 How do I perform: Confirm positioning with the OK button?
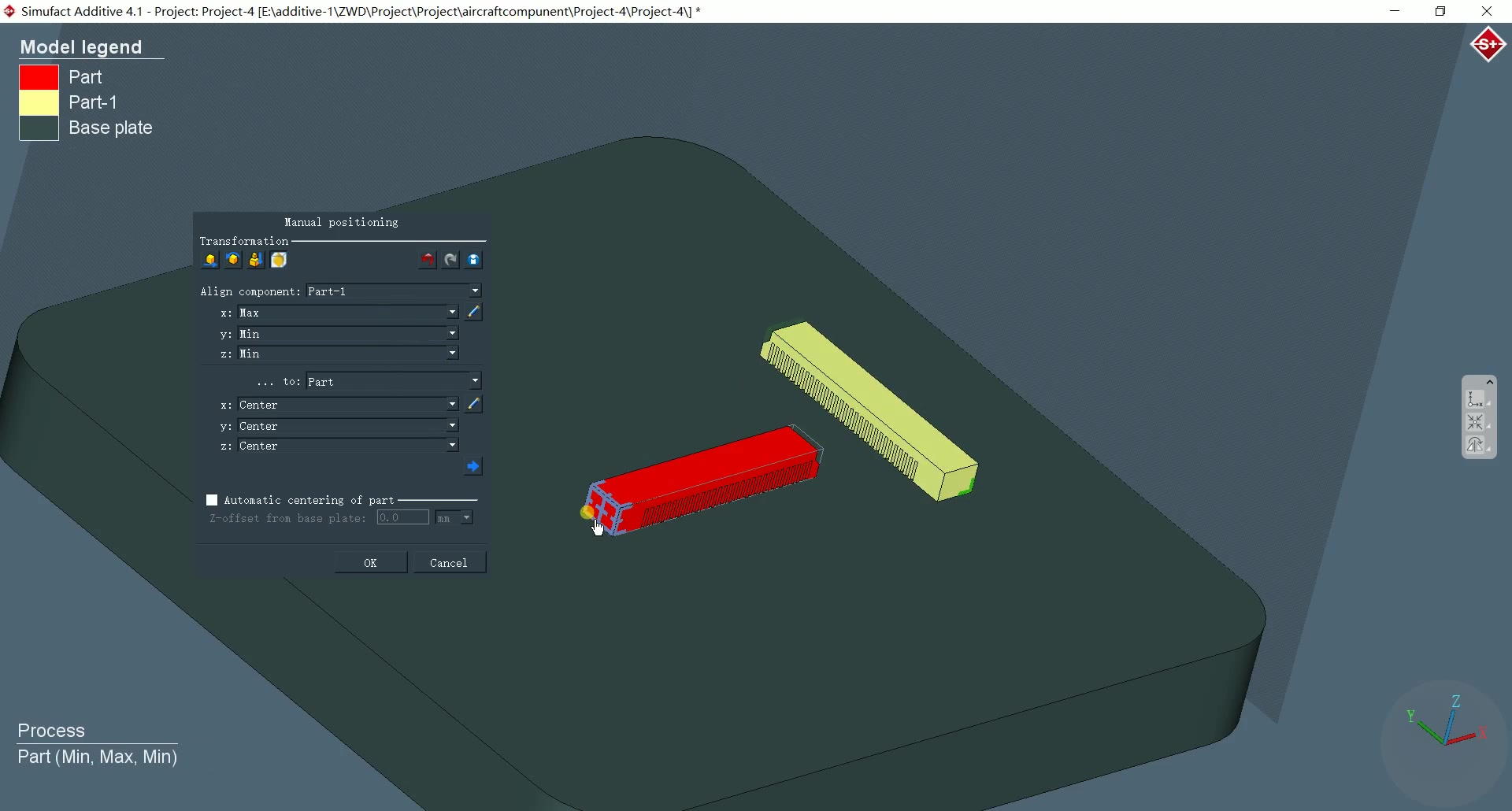[369, 562]
